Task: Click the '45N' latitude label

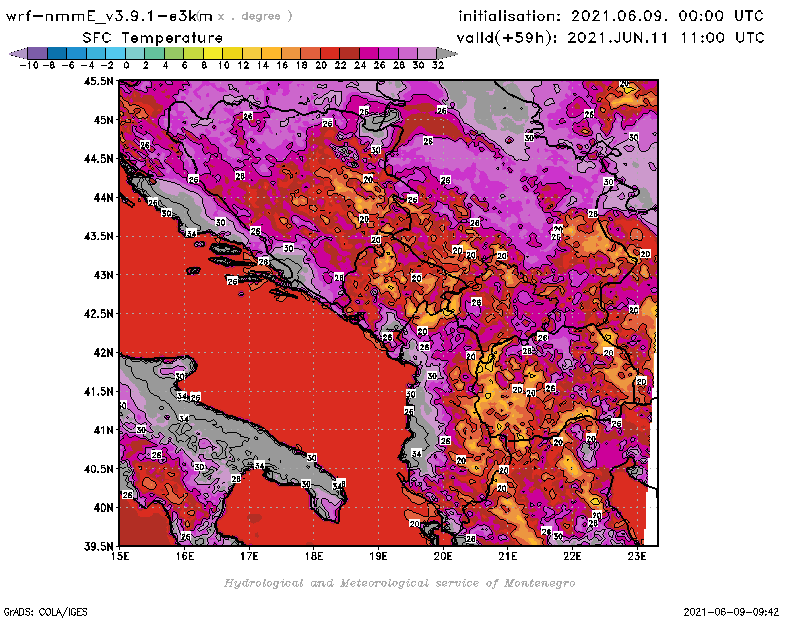Action: 103,120
